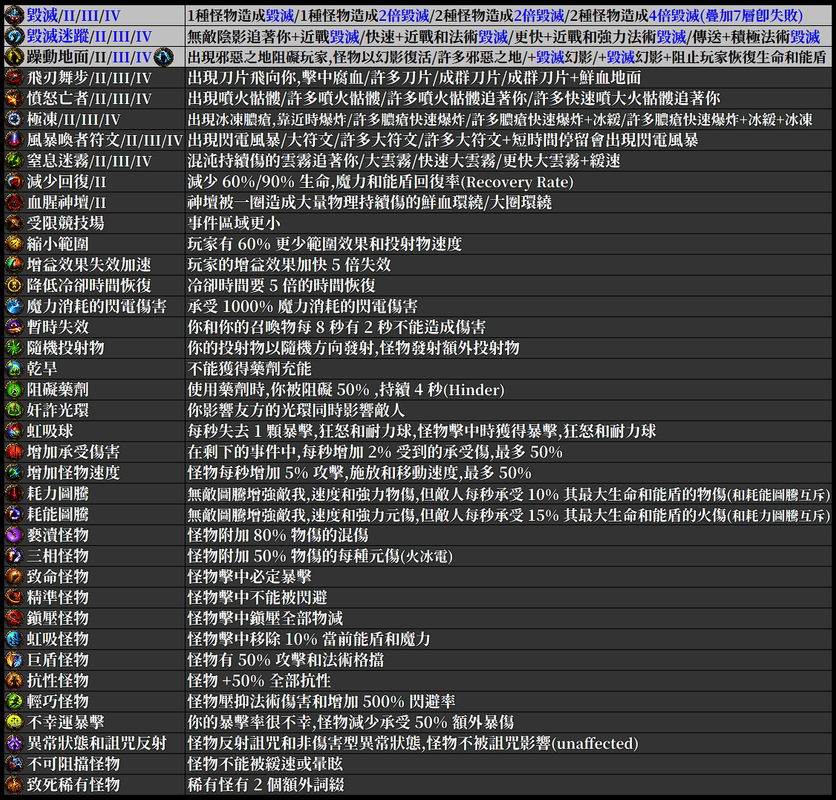Screen dimensions: 836x800
Task: Click the blue icon beside 毀滅迷蹤/II/III/IV
Action: click(14, 36)
